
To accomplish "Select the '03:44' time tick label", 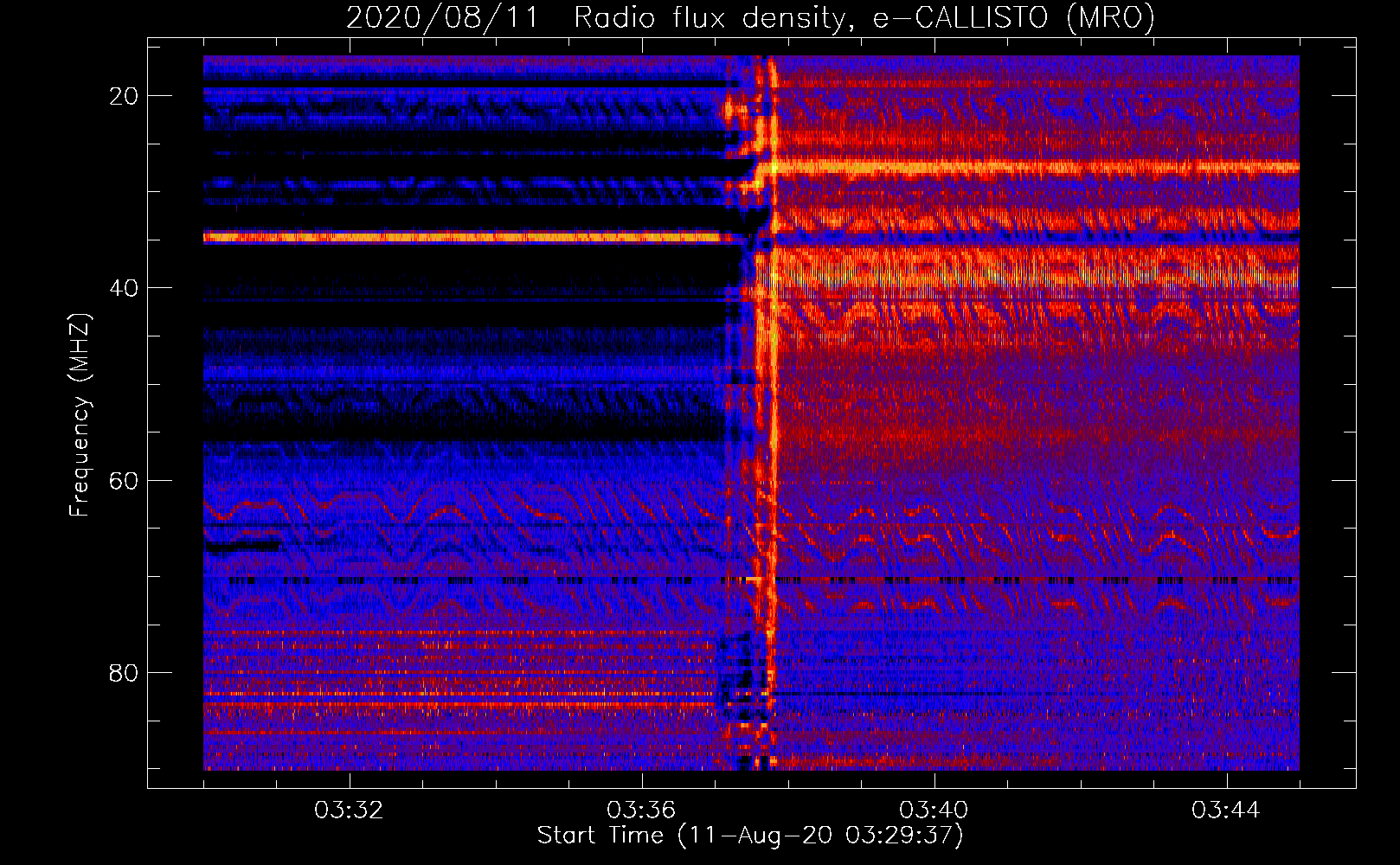I will (x=1226, y=811).
